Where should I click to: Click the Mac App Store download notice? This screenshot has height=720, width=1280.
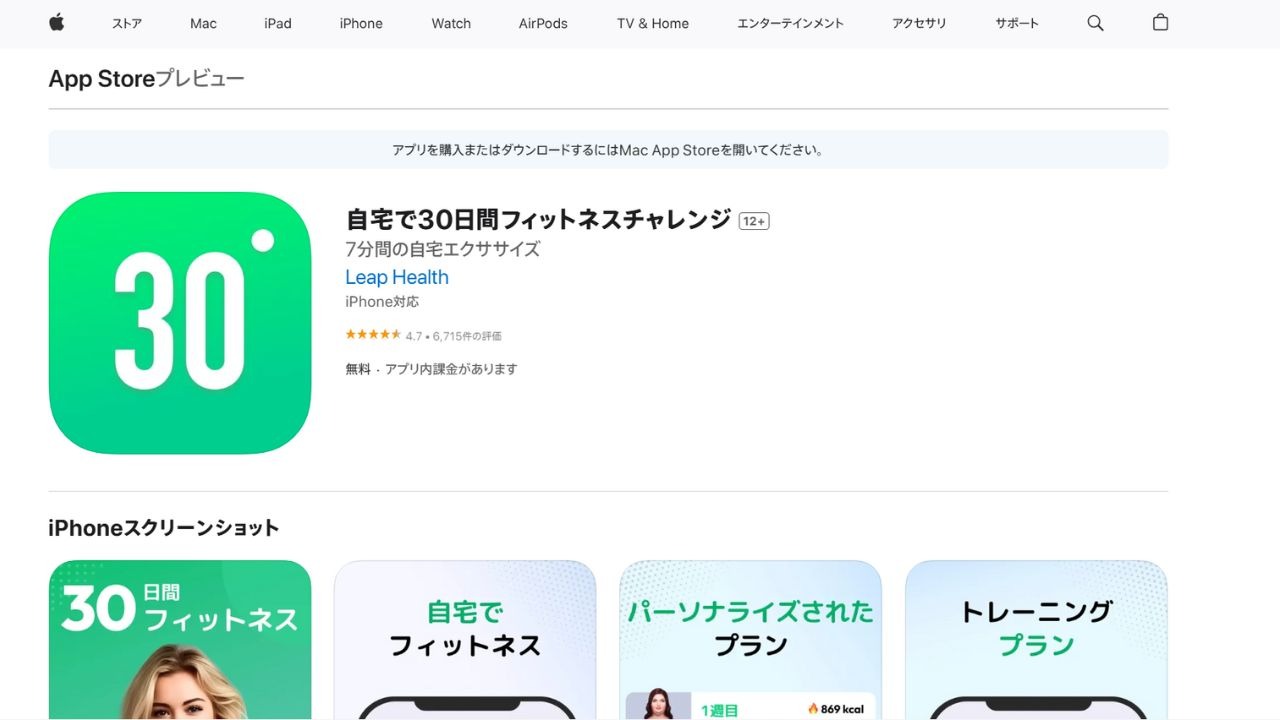tap(608, 150)
